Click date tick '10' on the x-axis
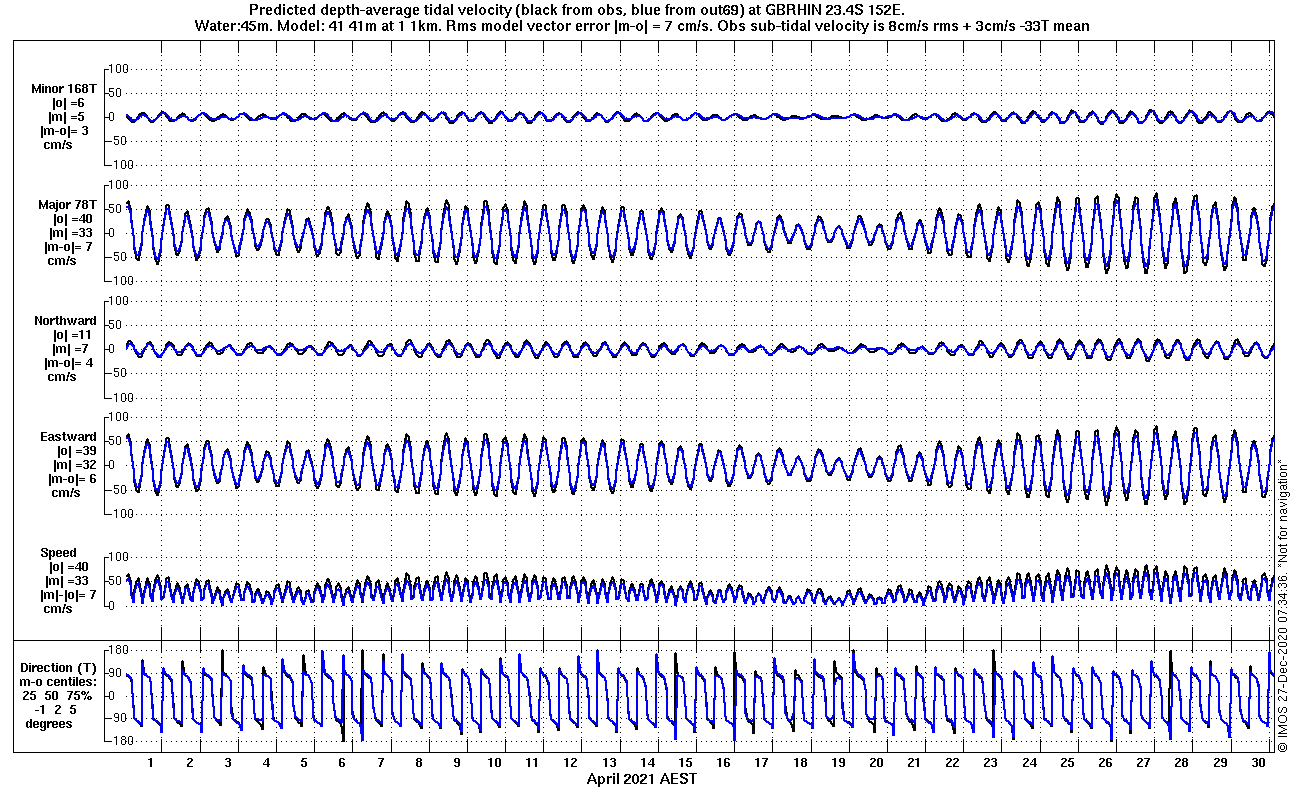1300x800 pixels. [495, 763]
